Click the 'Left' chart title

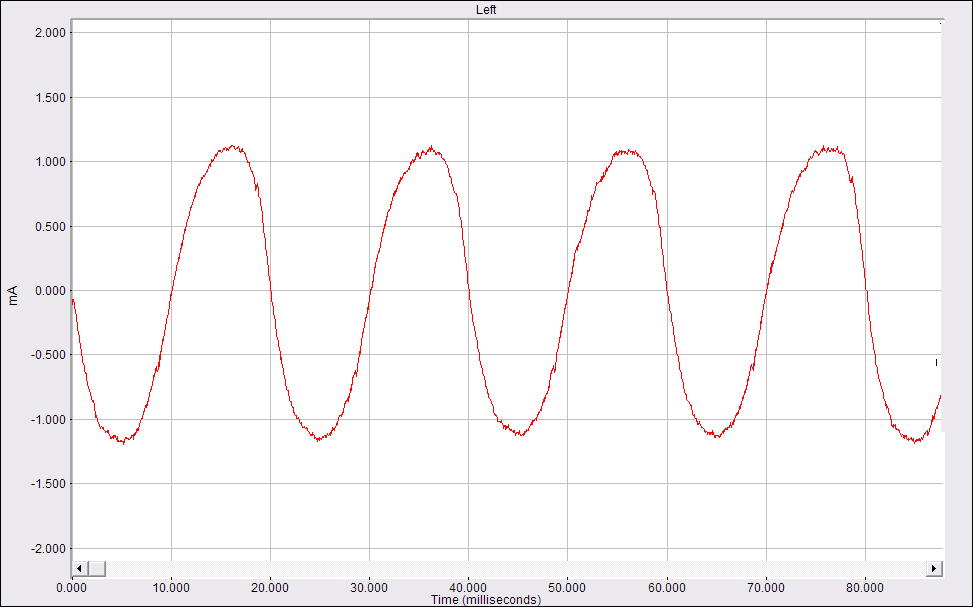tap(486, 10)
